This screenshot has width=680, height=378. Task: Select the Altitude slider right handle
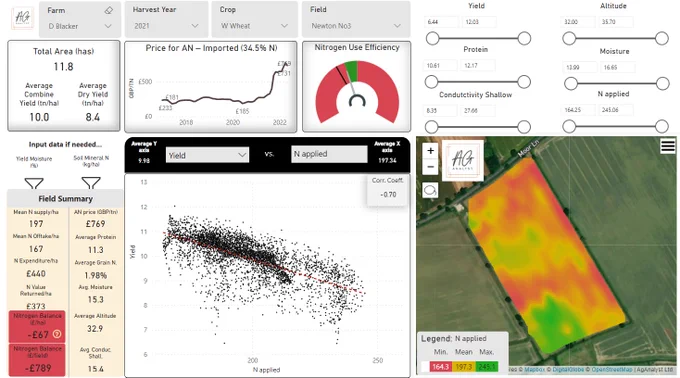662,38
